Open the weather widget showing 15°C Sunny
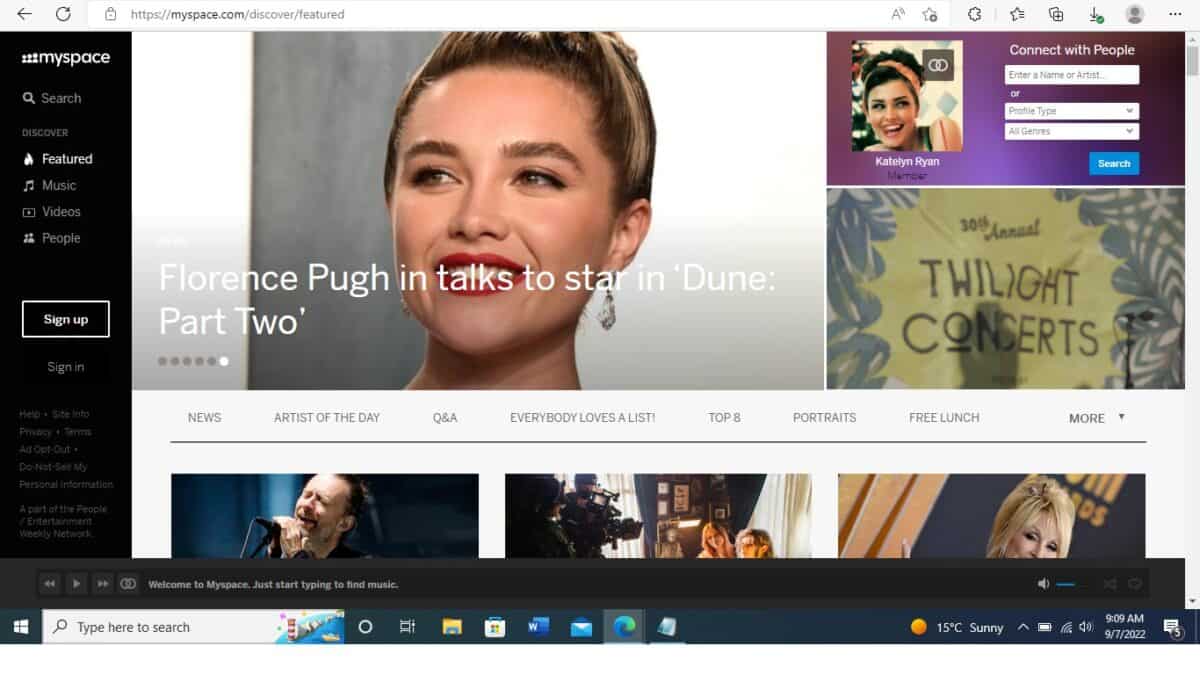1200x675 pixels. tap(957, 627)
